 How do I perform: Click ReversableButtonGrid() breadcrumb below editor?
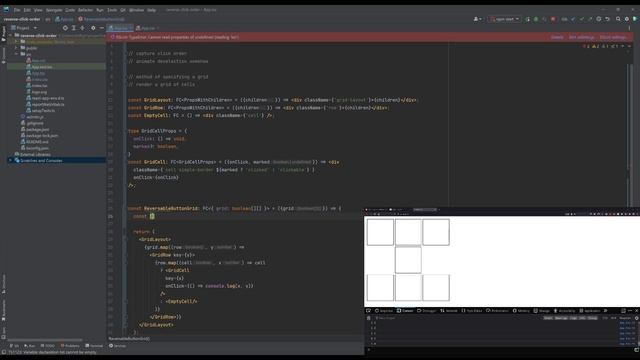pos(129,338)
